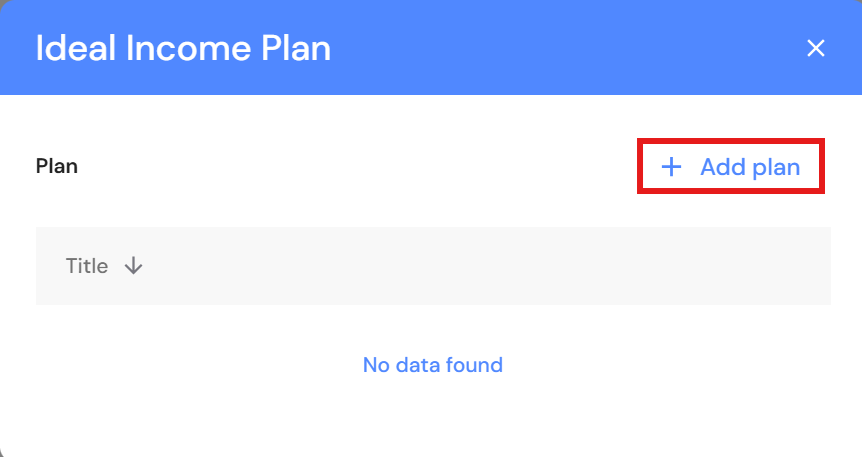862x457 pixels.
Task: Select the "No data found" message
Action: click(432, 365)
